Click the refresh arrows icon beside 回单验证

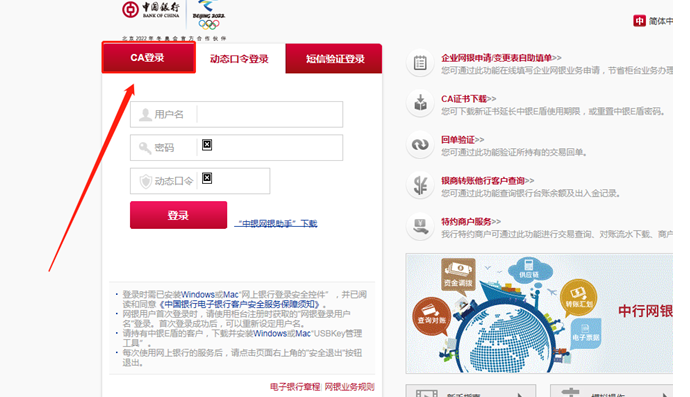[x=420, y=144]
